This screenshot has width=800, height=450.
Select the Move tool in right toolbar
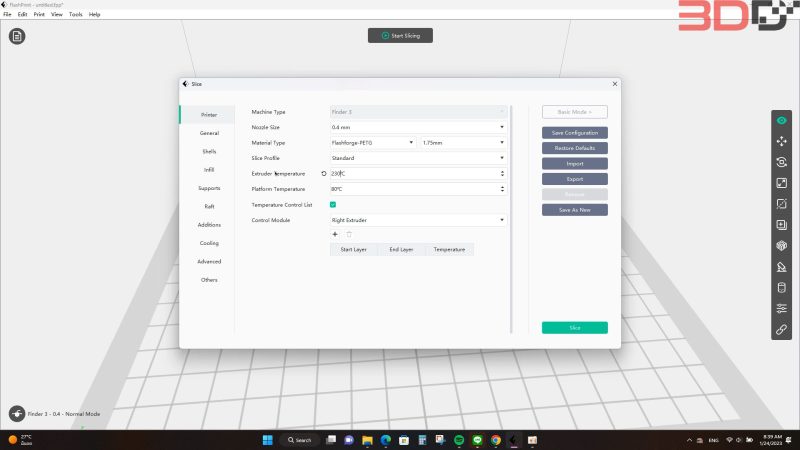pyautogui.click(x=781, y=141)
